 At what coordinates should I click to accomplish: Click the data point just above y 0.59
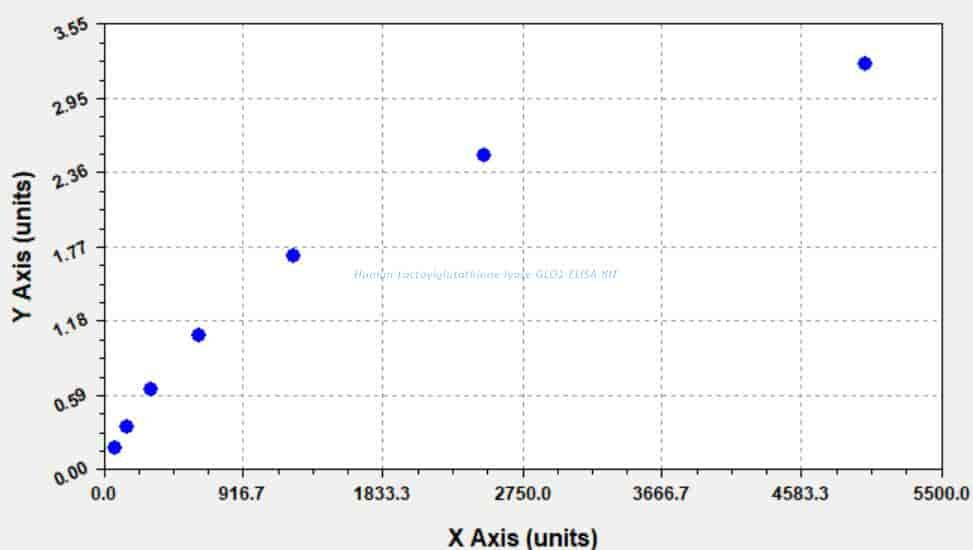pos(150,389)
